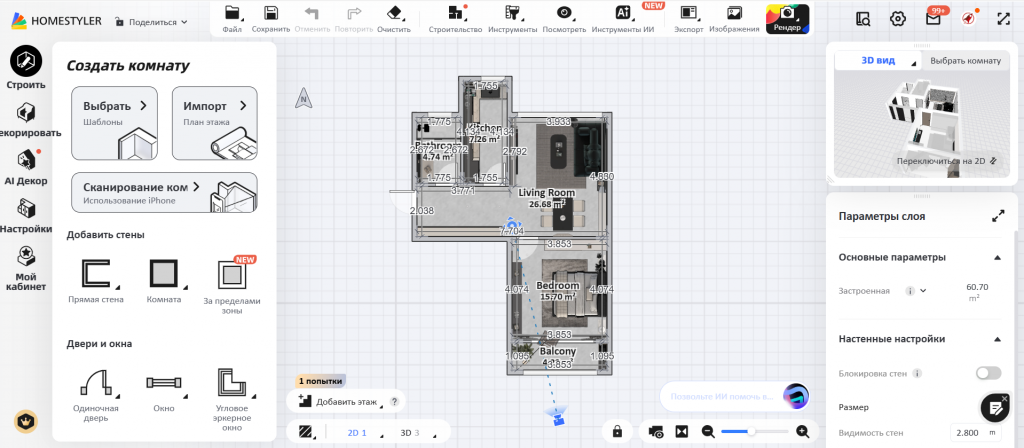
Task: Collapse the Основные параметры section
Action: coord(997,257)
